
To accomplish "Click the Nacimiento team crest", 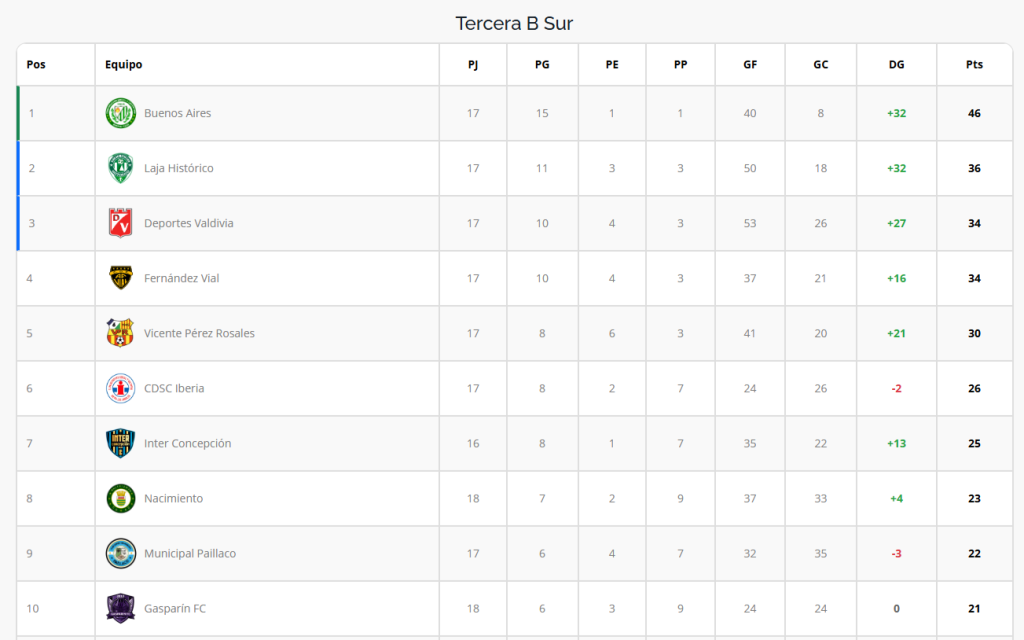I will (x=121, y=498).
